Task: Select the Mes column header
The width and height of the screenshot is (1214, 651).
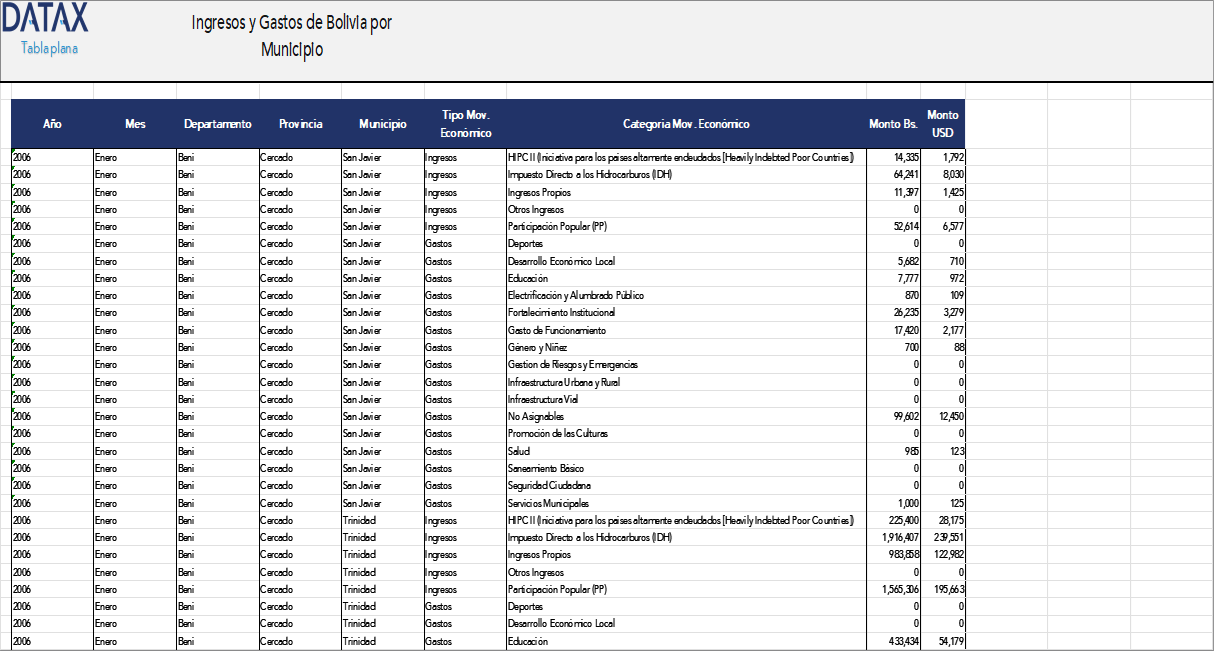Action: (133, 124)
